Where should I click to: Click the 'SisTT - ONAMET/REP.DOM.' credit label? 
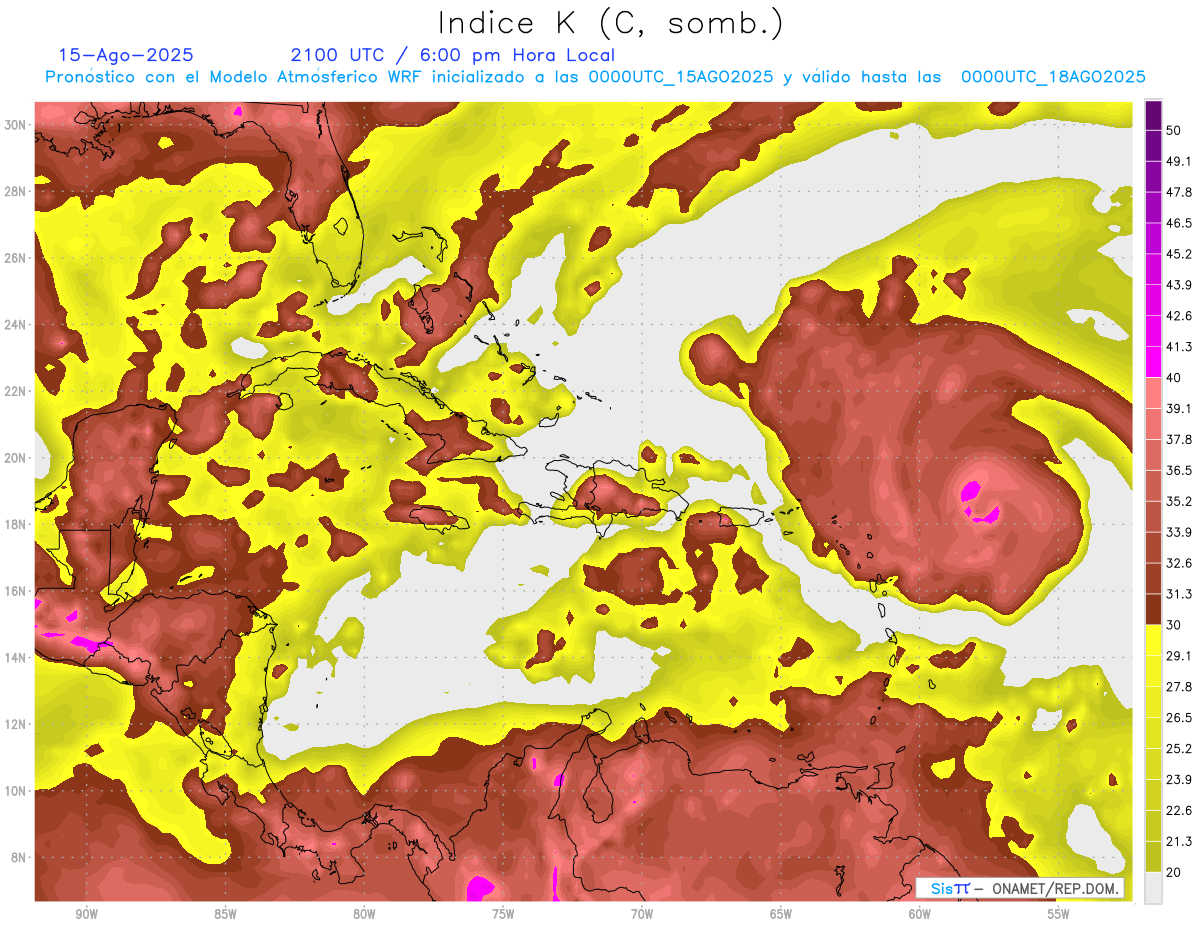click(1020, 888)
